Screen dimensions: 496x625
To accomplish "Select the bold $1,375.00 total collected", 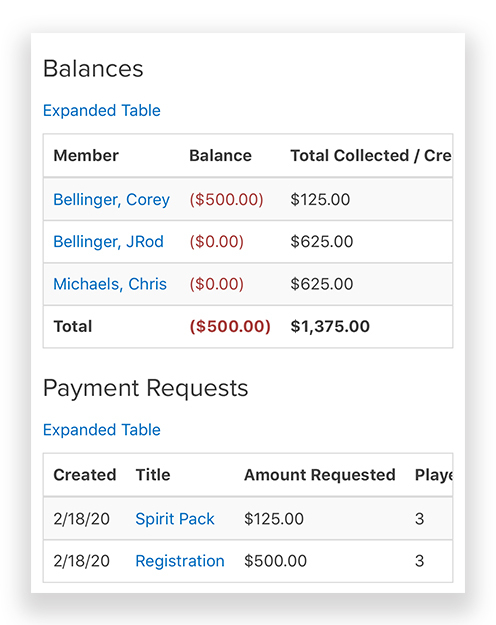I will (330, 326).
